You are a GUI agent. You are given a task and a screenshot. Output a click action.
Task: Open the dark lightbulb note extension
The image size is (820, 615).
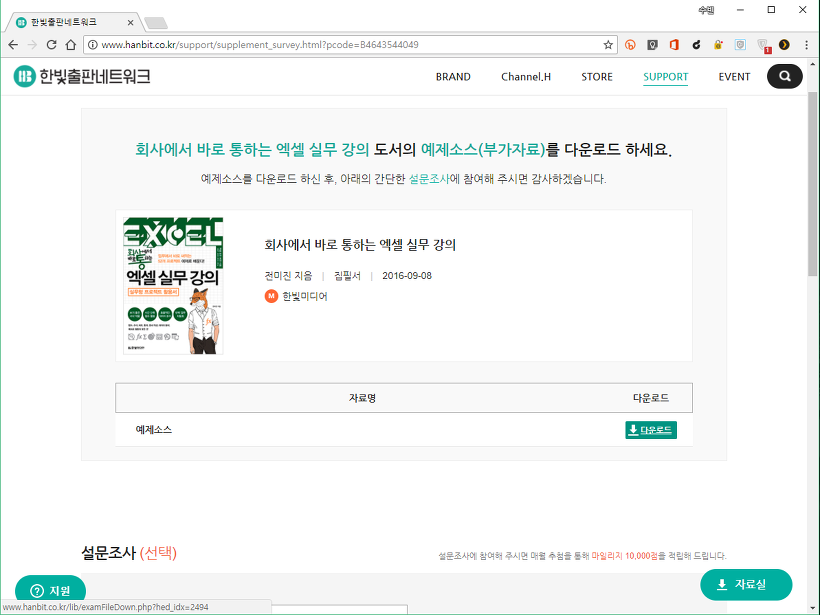652,45
